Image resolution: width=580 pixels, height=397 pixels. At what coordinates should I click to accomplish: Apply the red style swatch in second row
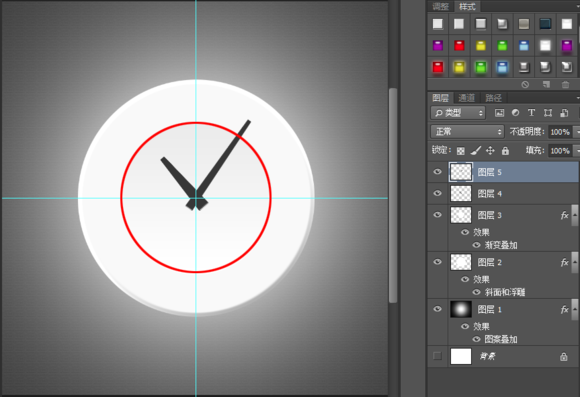tap(459, 46)
